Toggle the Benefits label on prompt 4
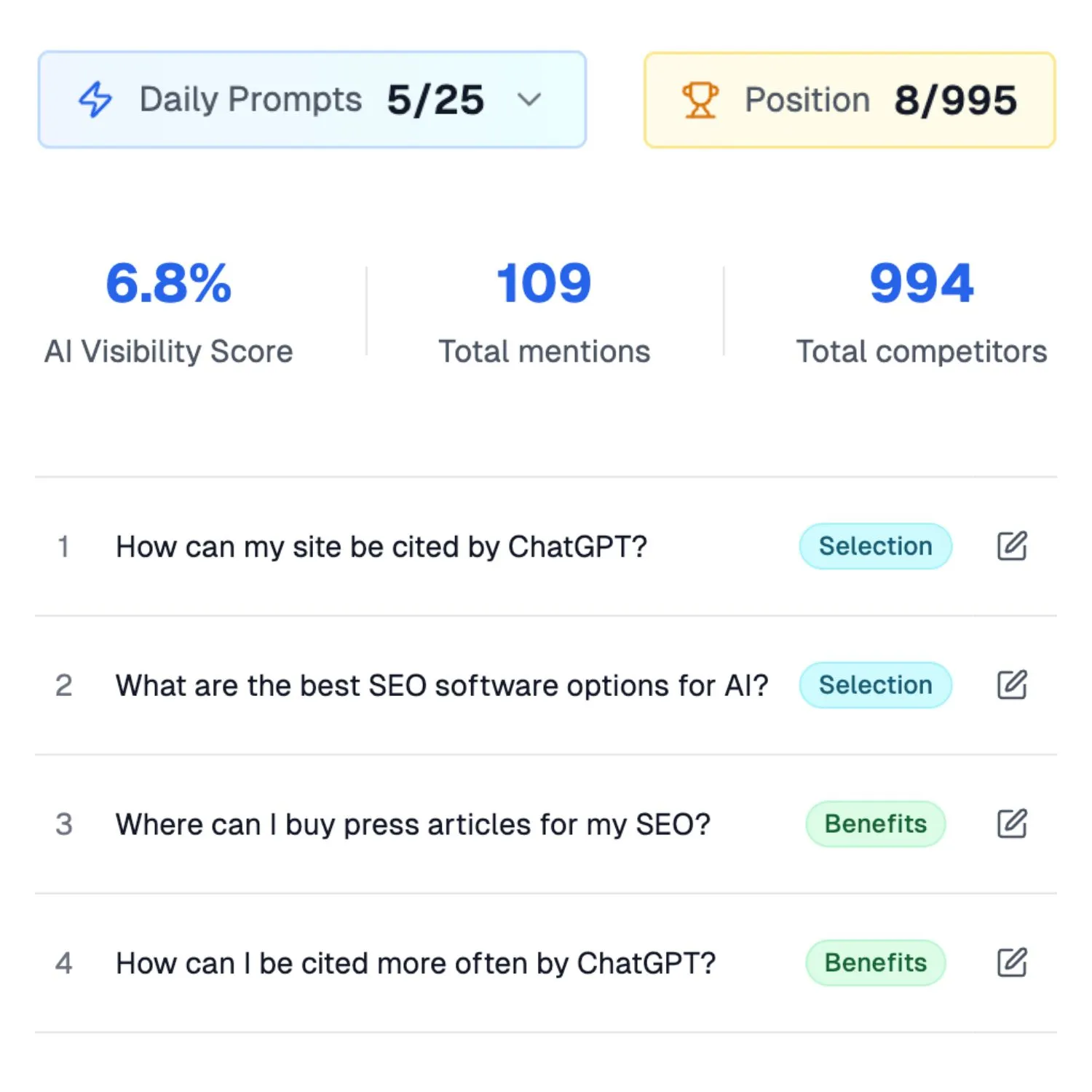 [875, 962]
